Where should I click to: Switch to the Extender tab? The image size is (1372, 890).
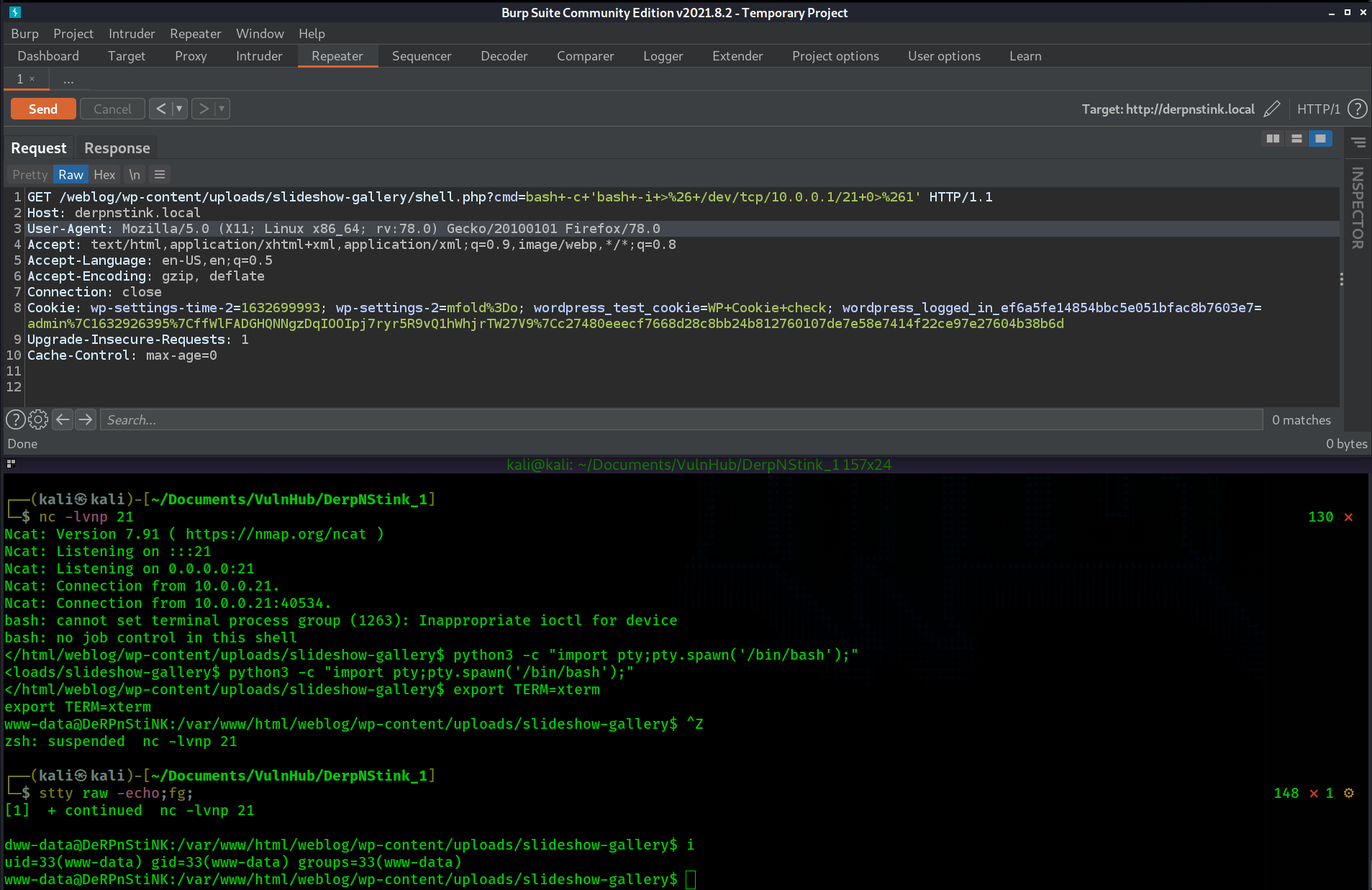[737, 56]
